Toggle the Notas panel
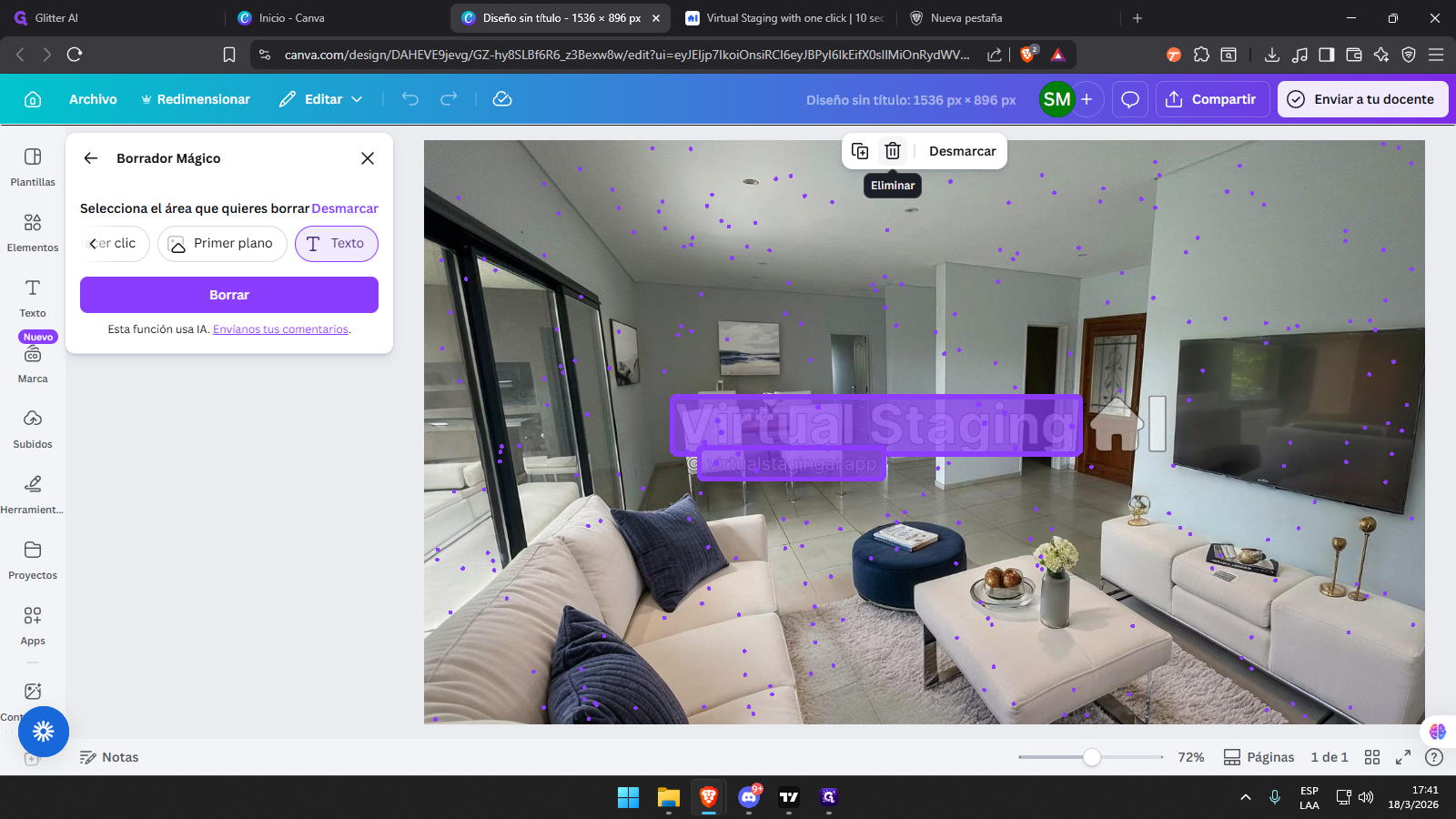Viewport: 1456px width, 819px height. pos(109,757)
